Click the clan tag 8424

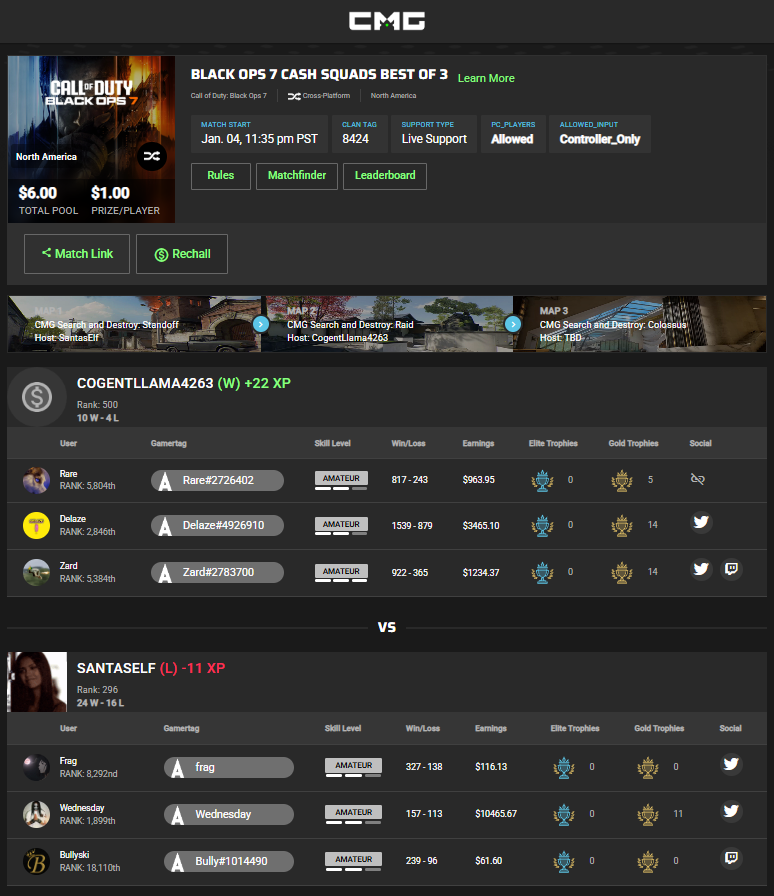tap(356, 139)
